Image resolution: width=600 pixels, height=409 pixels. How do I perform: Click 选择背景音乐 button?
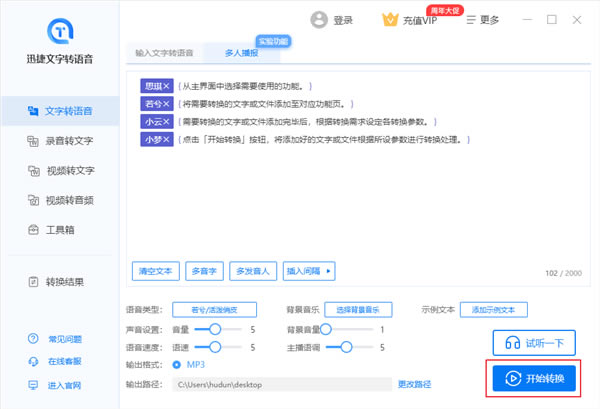click(x=358, y=310)
